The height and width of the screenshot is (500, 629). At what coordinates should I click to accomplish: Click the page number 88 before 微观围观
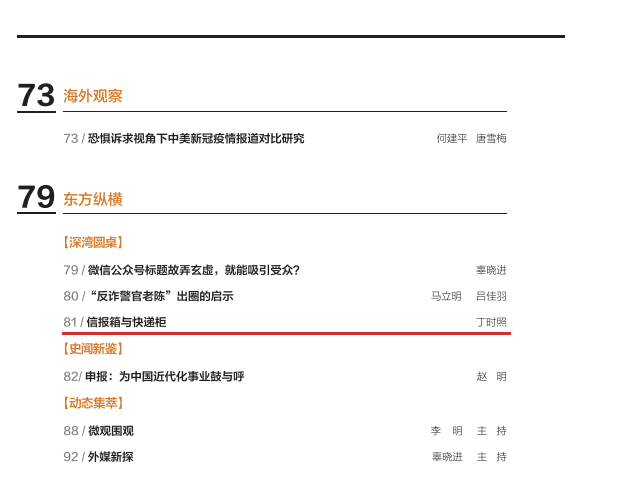[71, 431]
